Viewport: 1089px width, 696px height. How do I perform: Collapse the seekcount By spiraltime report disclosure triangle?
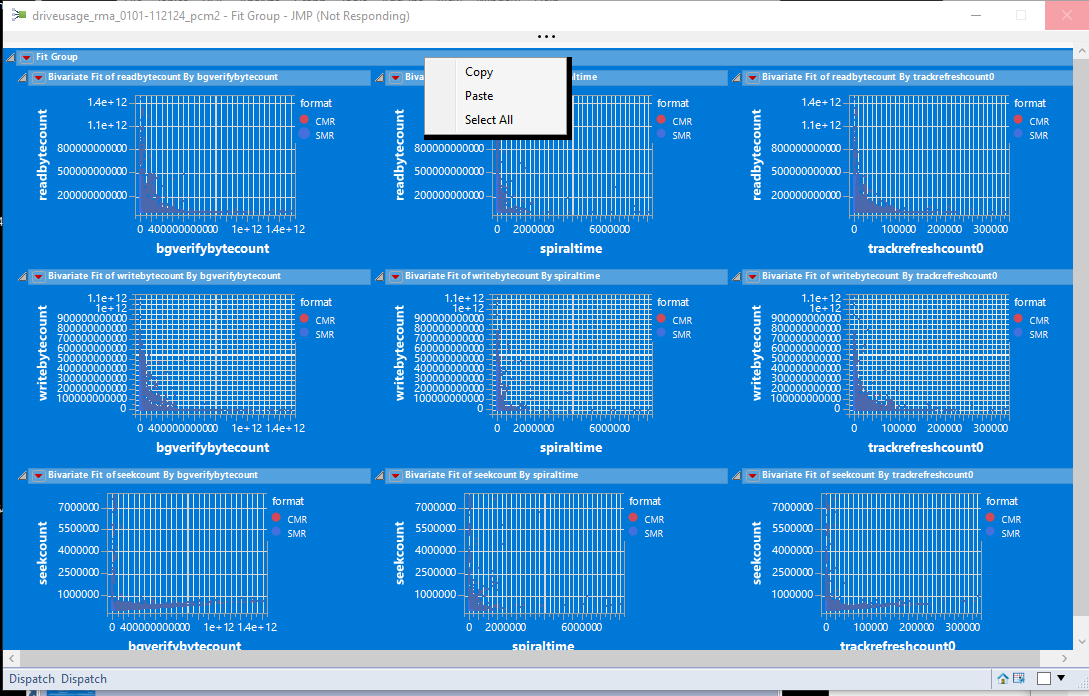[x=379, y=474]
